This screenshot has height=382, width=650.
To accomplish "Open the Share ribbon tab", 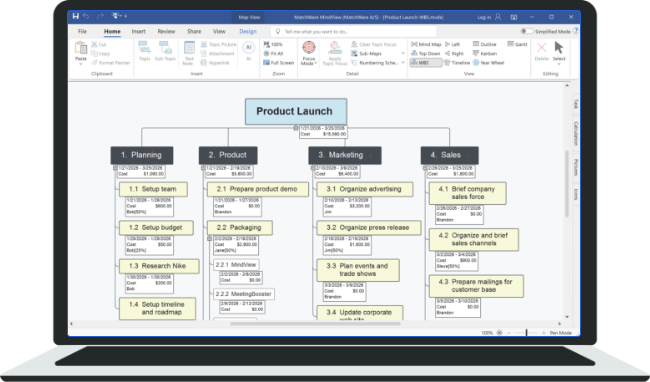I will pos(194,31).
